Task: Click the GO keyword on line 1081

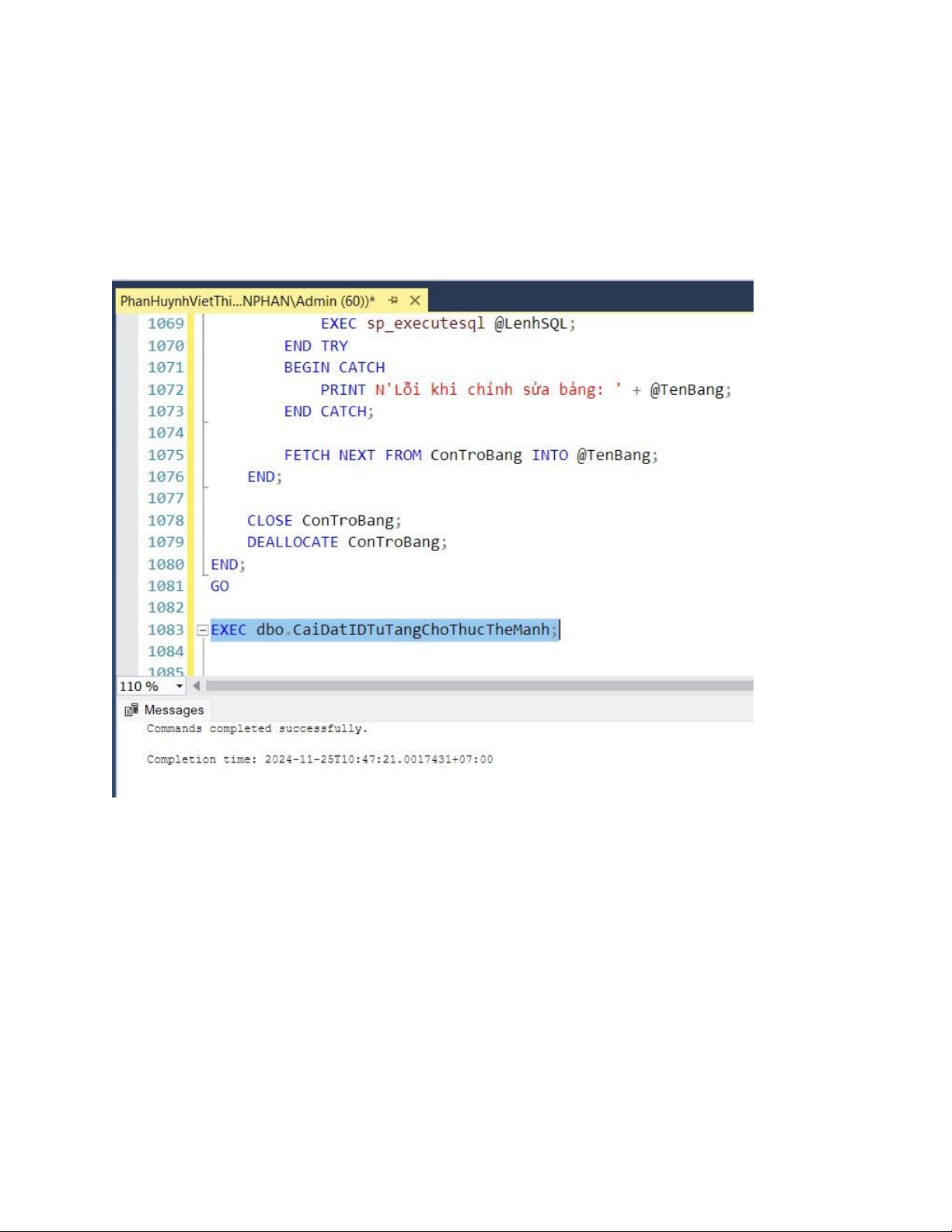Action: 220,586
